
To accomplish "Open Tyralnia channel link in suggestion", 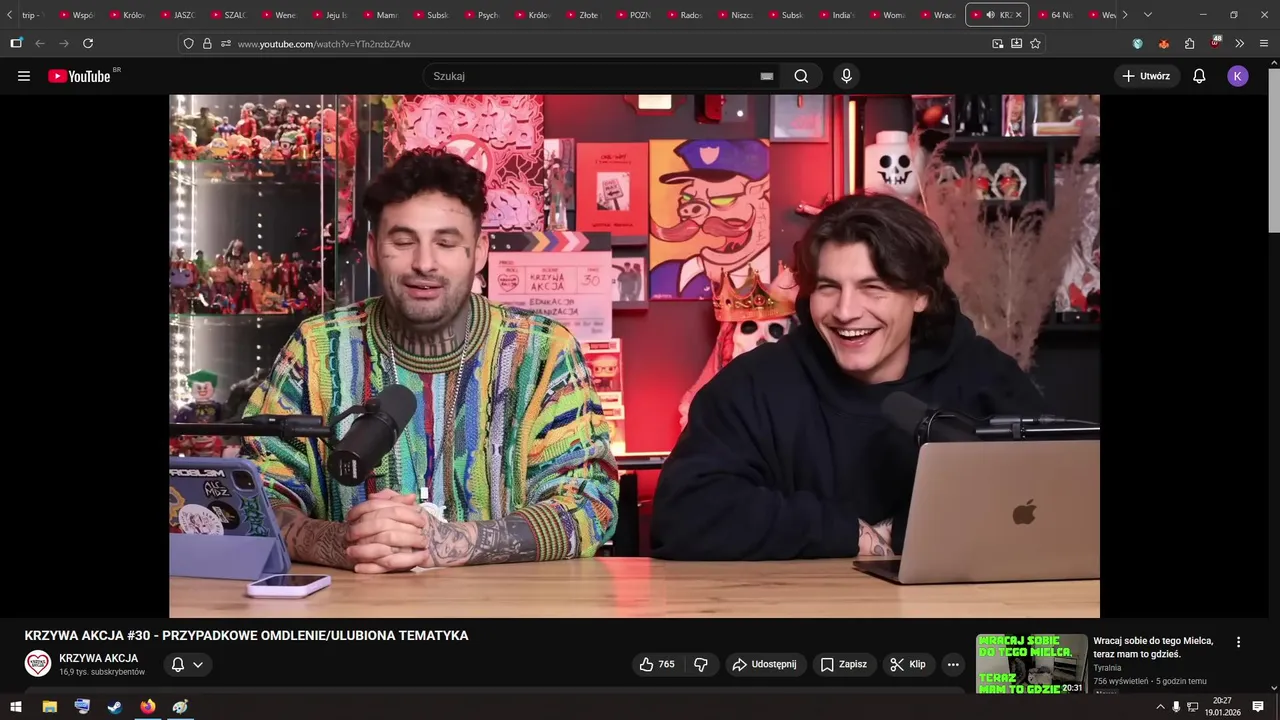I will point(1107,667).
